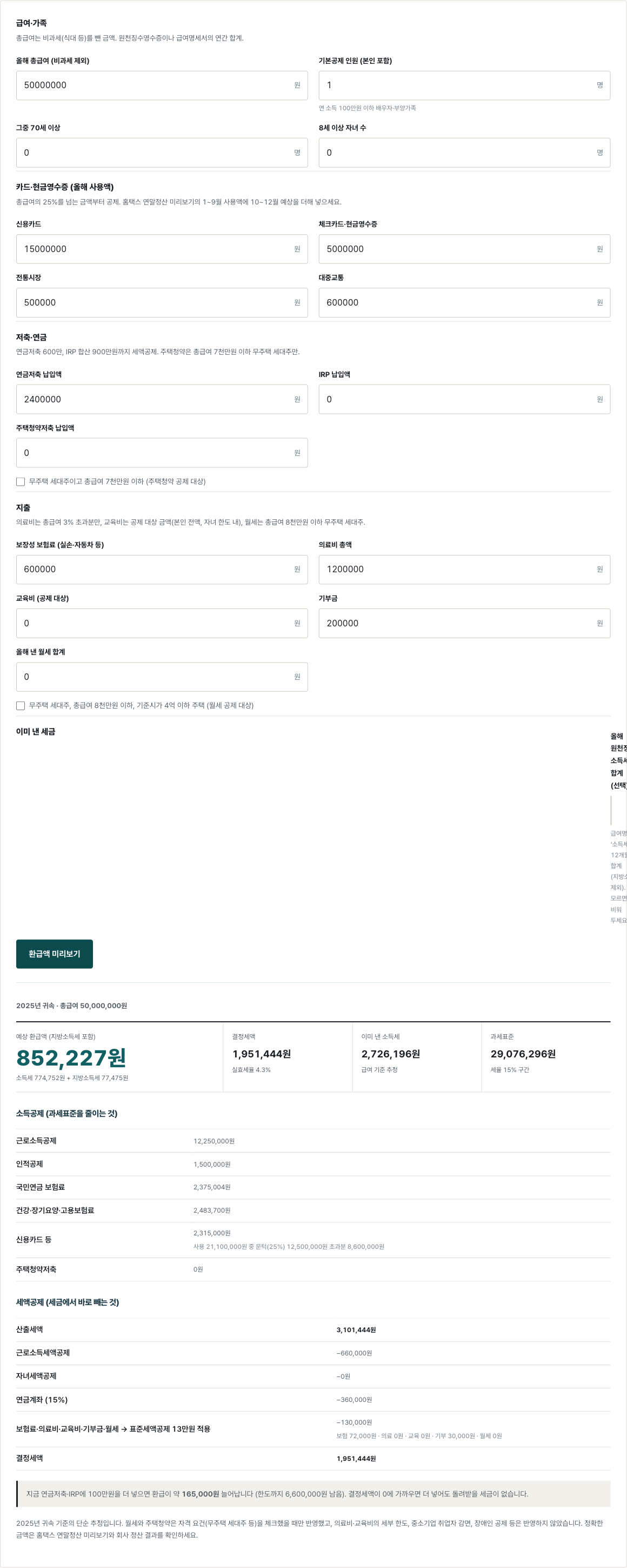Viewport: 627px width, 1568px height.
Task: Focus the 연금저축 납입액 field
Action: click(162, 399)
